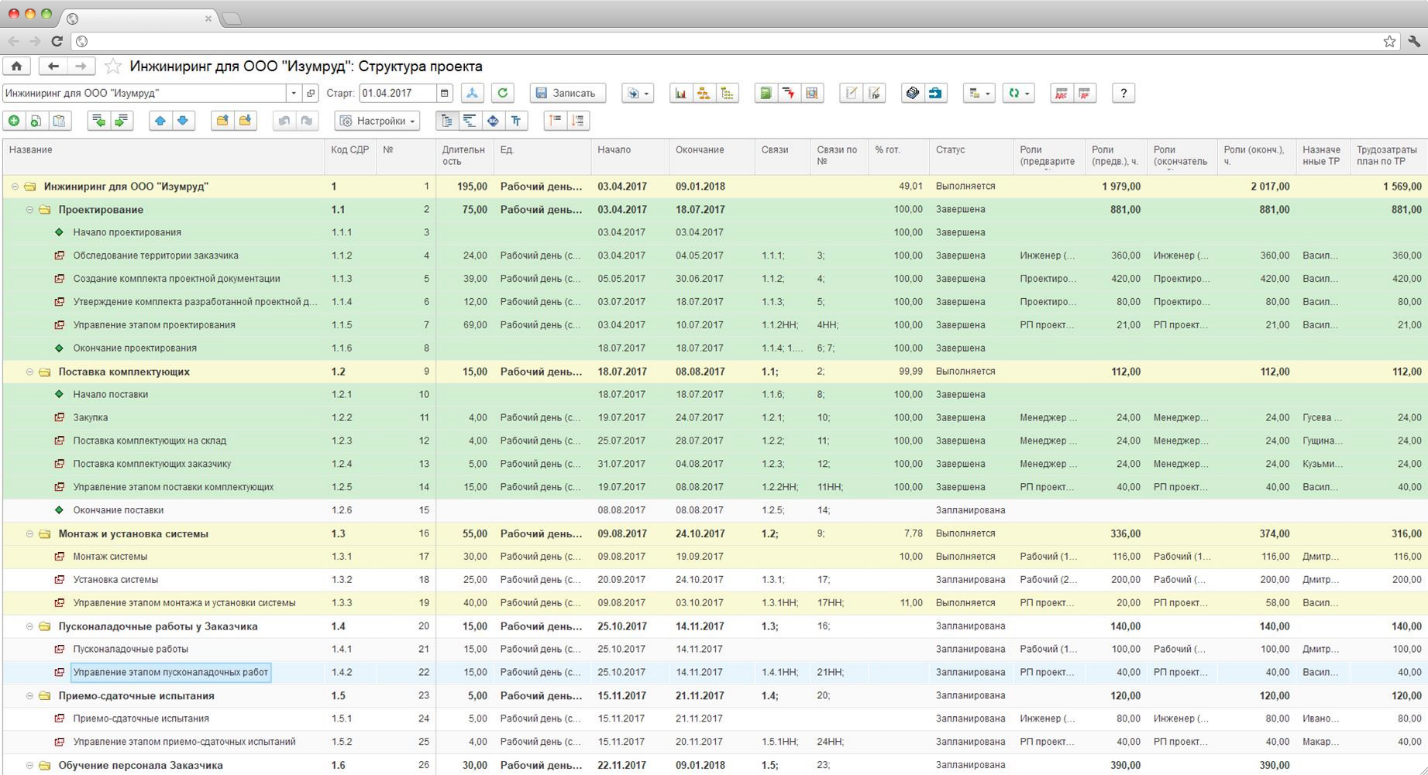This screenshot has height=775, width=1428.
Task: Click the home icon button
Action: click(17, 66)
